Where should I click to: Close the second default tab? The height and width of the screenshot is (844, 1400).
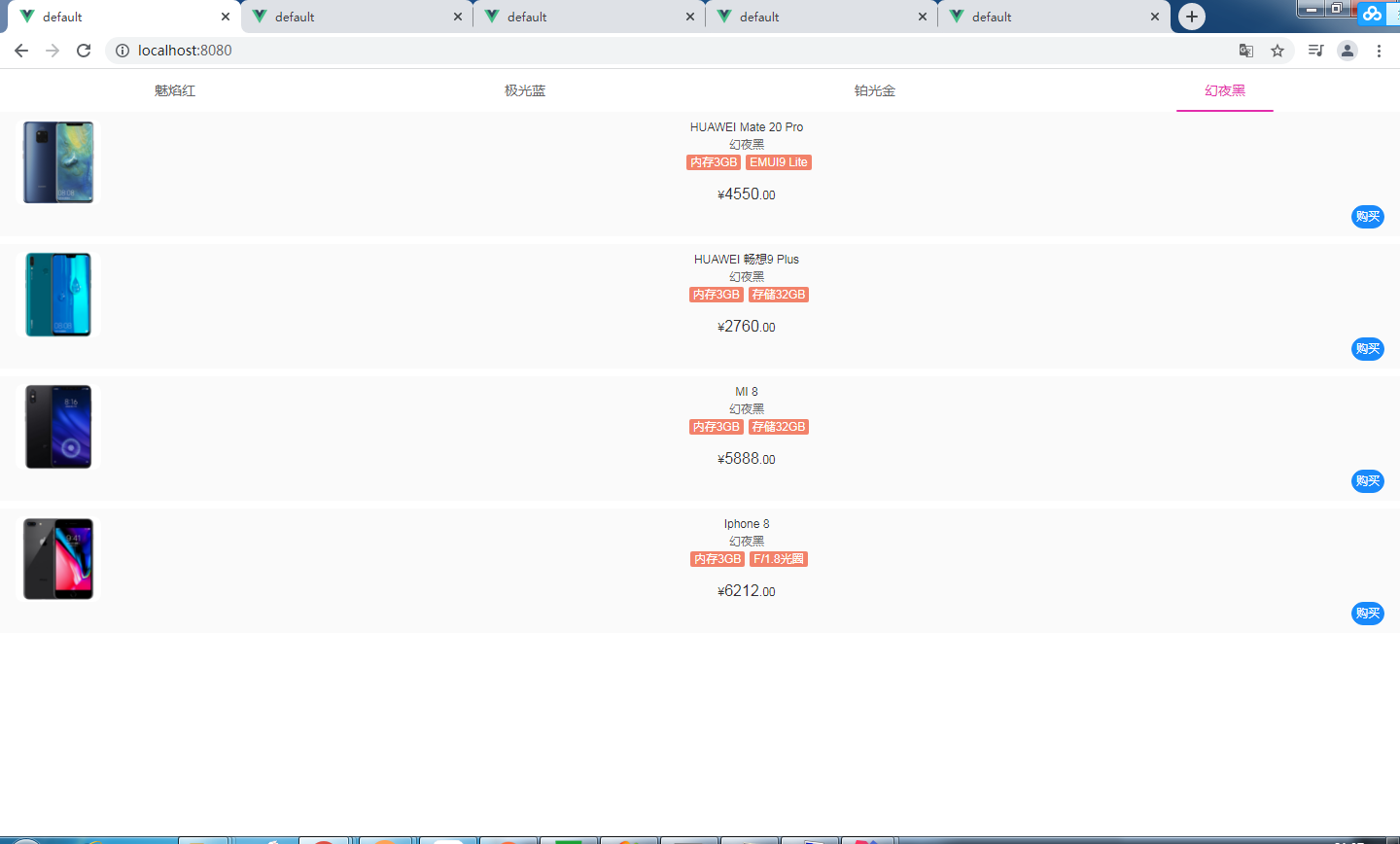[458, 17]
